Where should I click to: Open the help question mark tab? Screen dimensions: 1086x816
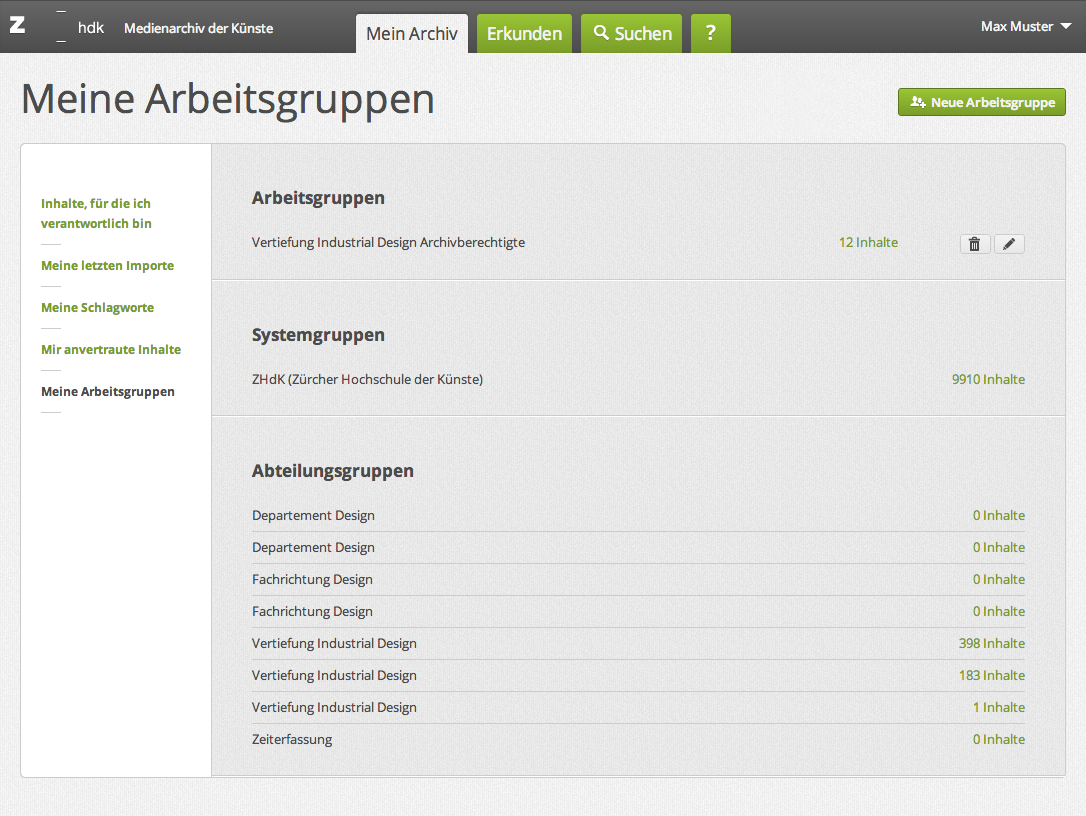pyautogui.click(x=710, y=34)
